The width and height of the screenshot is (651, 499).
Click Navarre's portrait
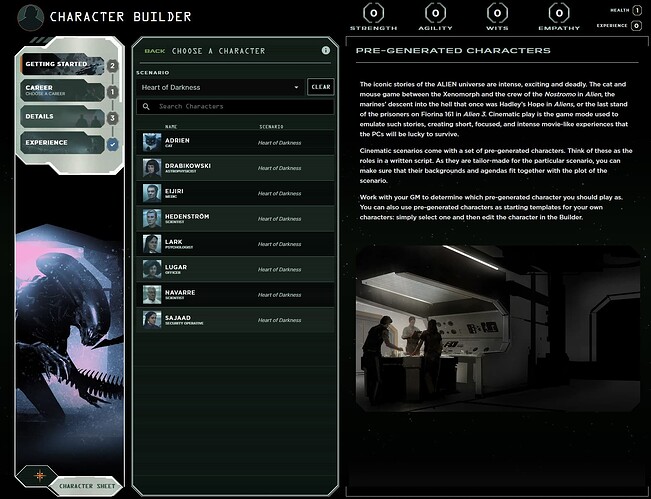pos(152,294)
